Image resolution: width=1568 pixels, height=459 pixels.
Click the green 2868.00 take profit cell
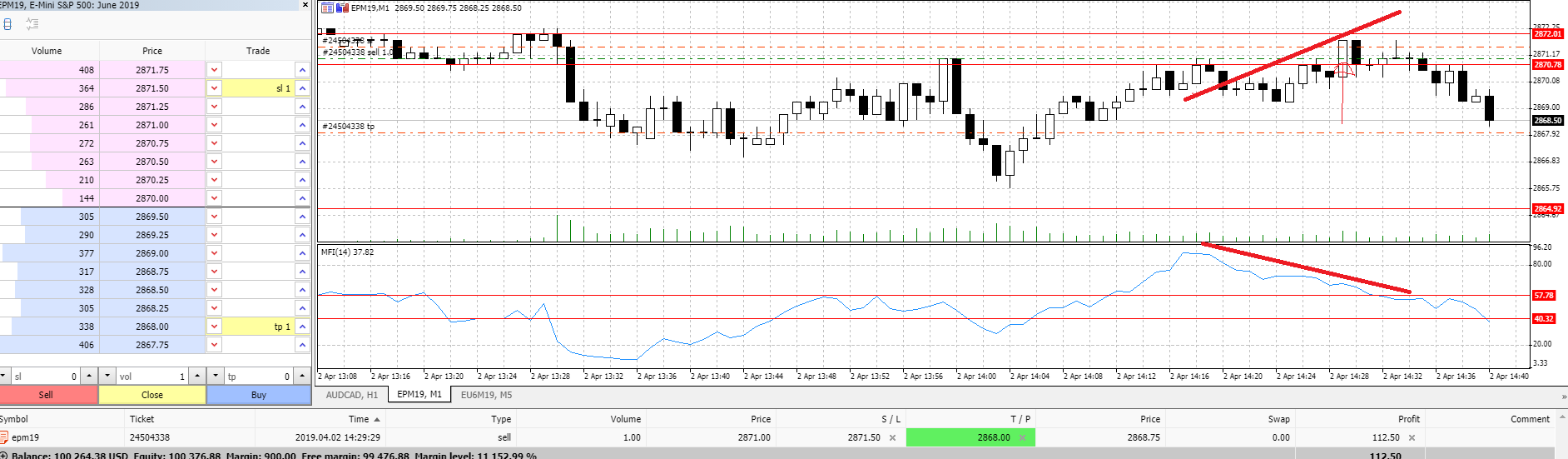pyautogui.click(x=970, y=437)
